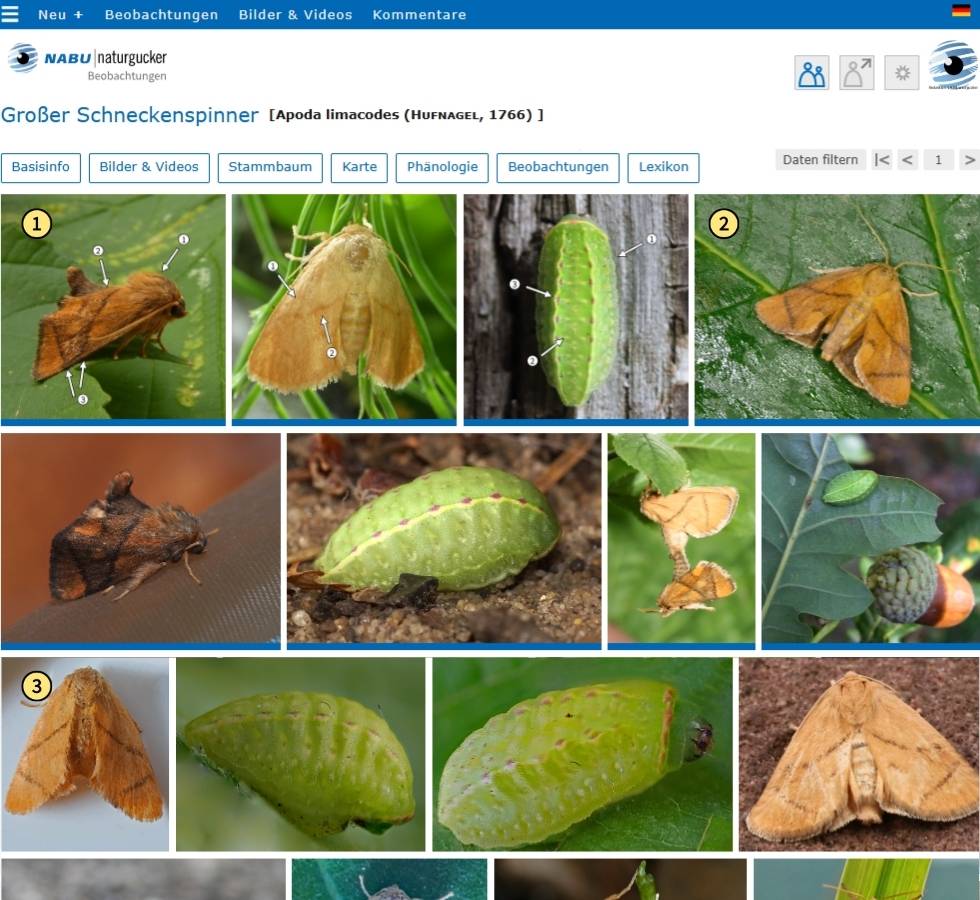Open the settings gear icon
Viewport: 980px width, 900px height.
pyautogui.click(x=901, y=72)
